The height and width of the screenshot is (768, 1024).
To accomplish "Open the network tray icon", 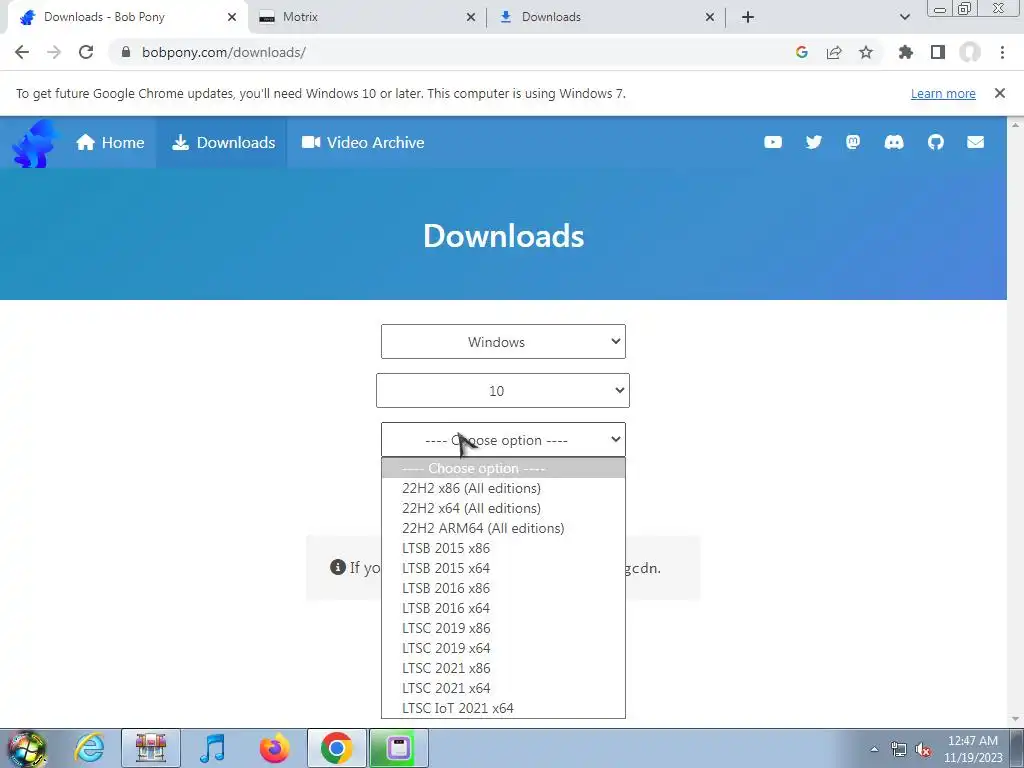I will 899,749.
